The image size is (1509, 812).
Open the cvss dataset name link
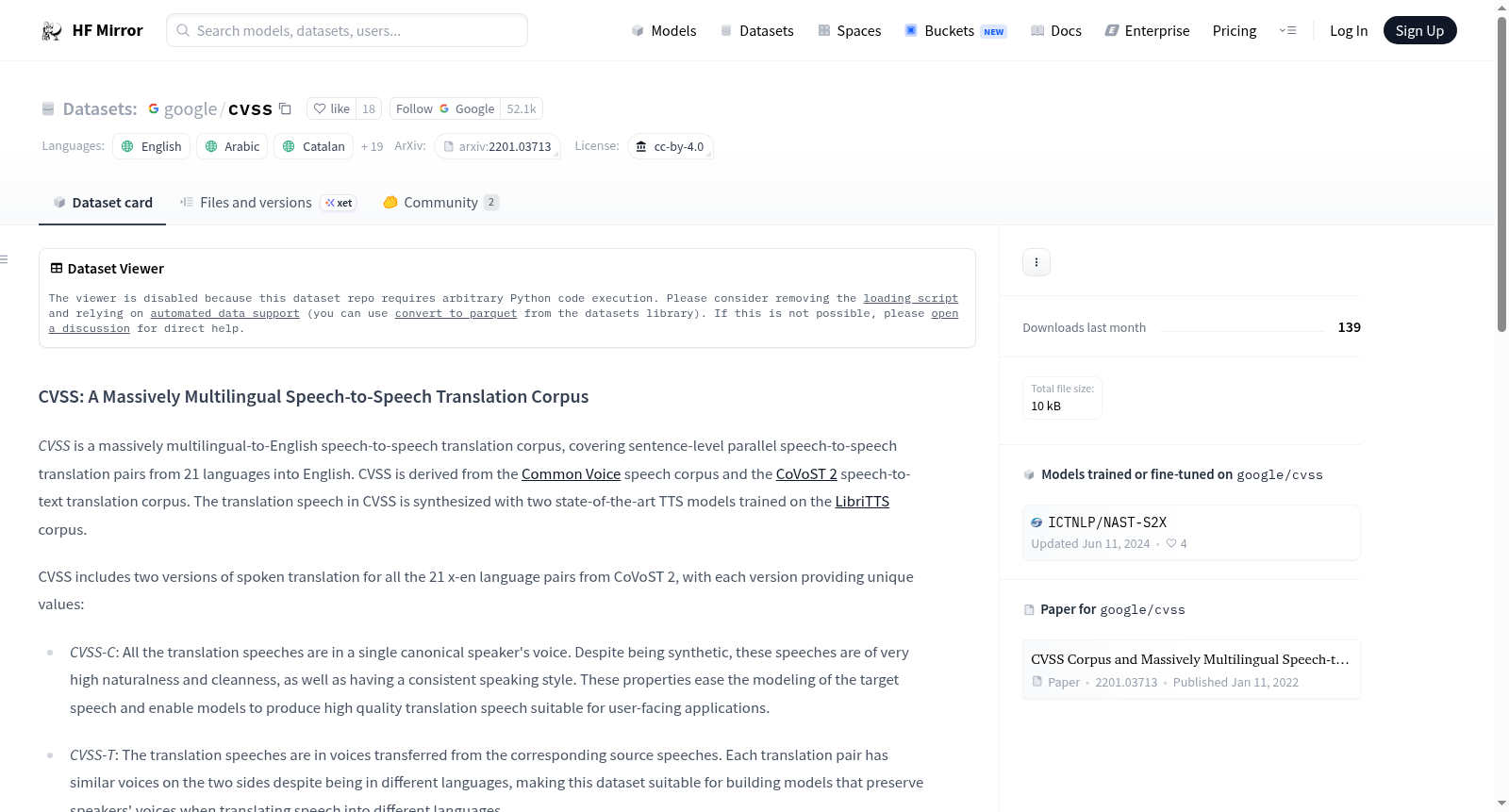point(250,108)
